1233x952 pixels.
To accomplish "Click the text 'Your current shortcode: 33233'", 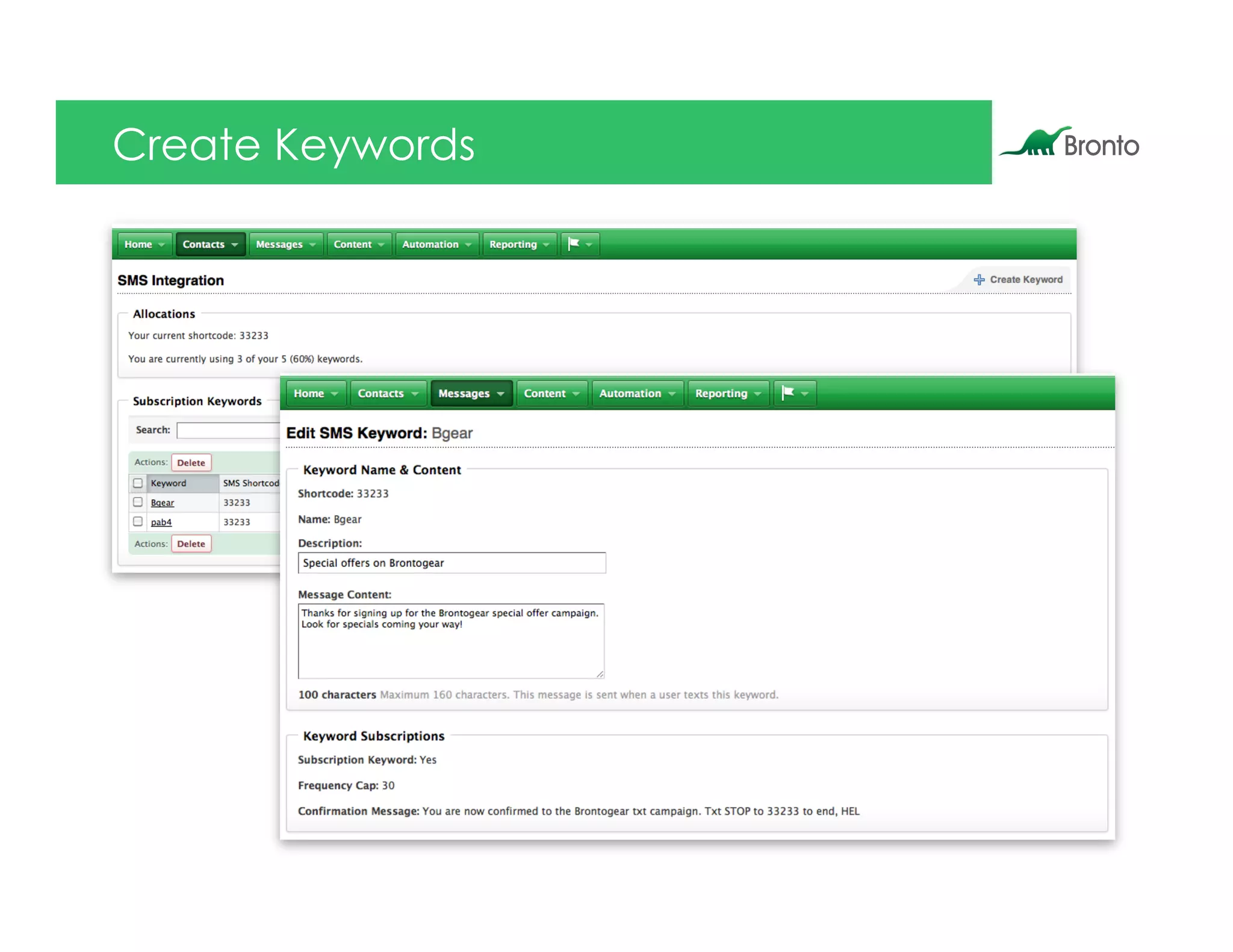I will pos(198,336).
